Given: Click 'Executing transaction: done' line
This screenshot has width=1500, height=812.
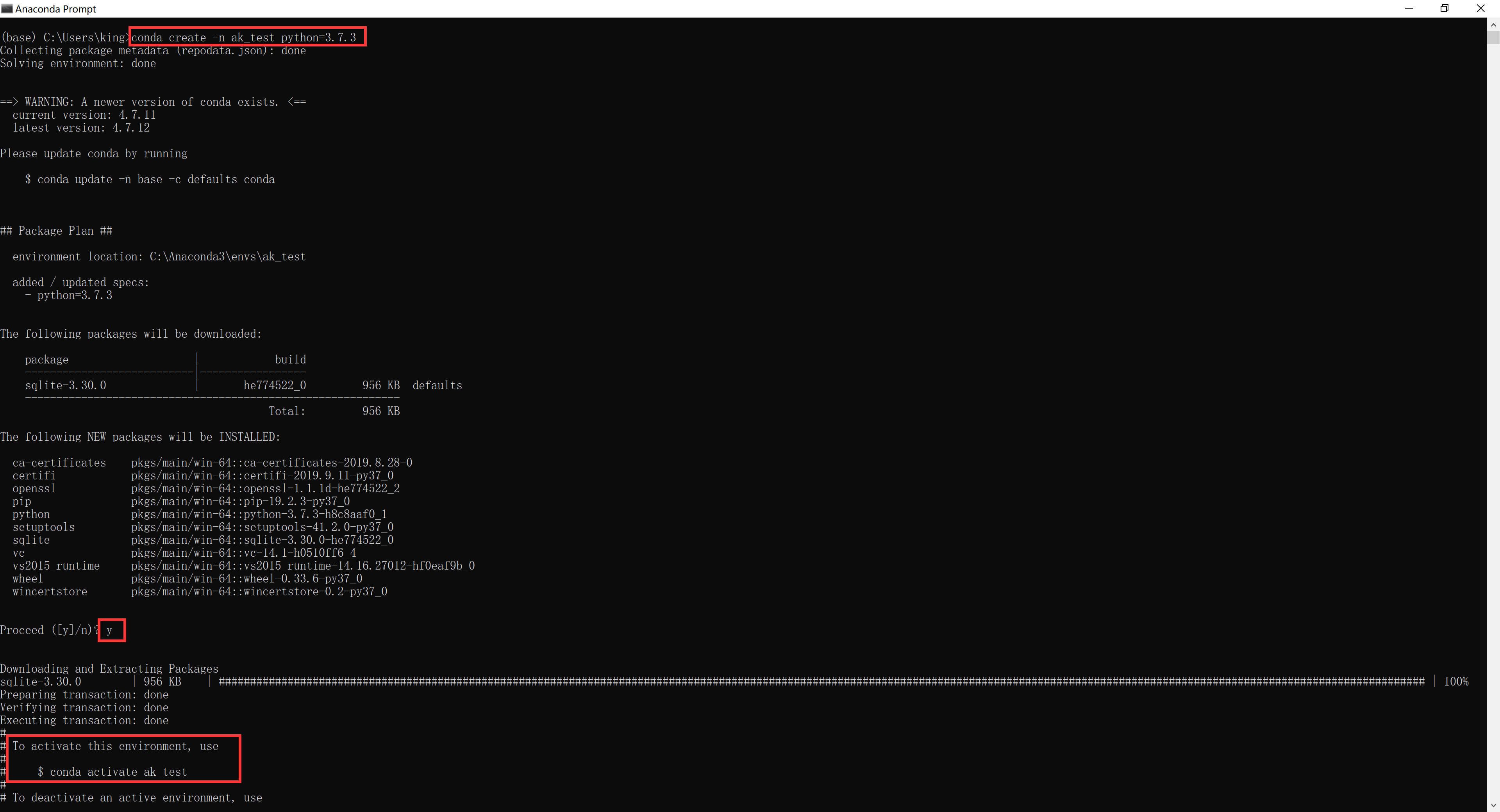Looking at the screenshot, I should pos(84,721).
